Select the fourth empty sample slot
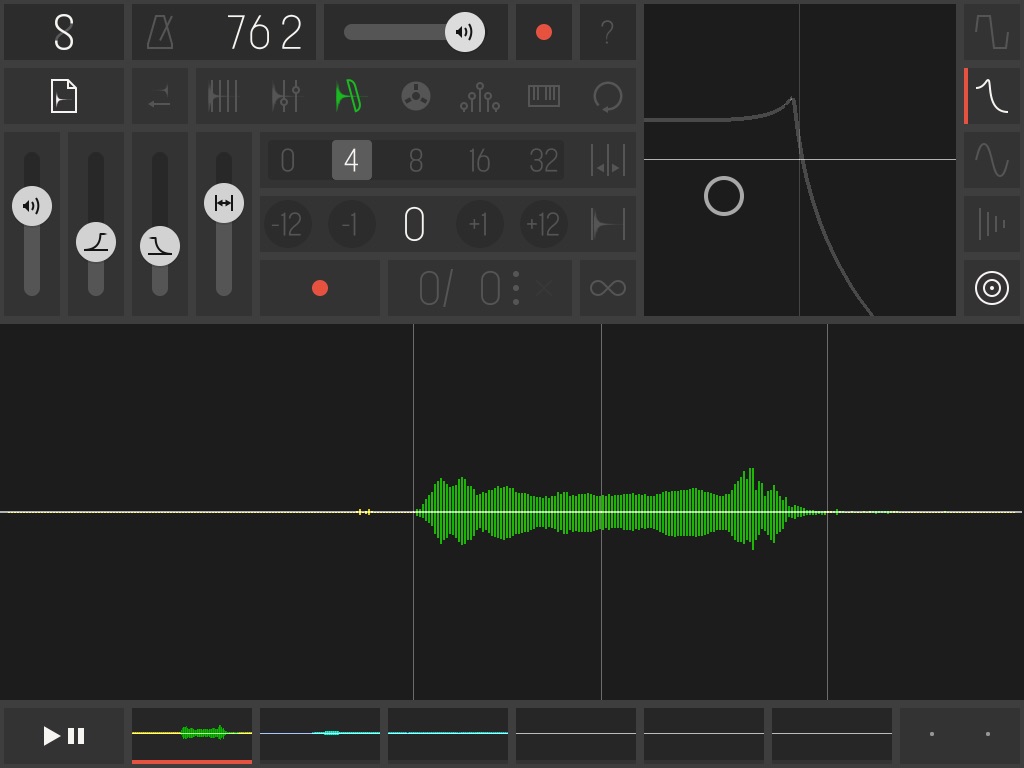Screen dimensions: 1024x768 (x=576, y=734)
